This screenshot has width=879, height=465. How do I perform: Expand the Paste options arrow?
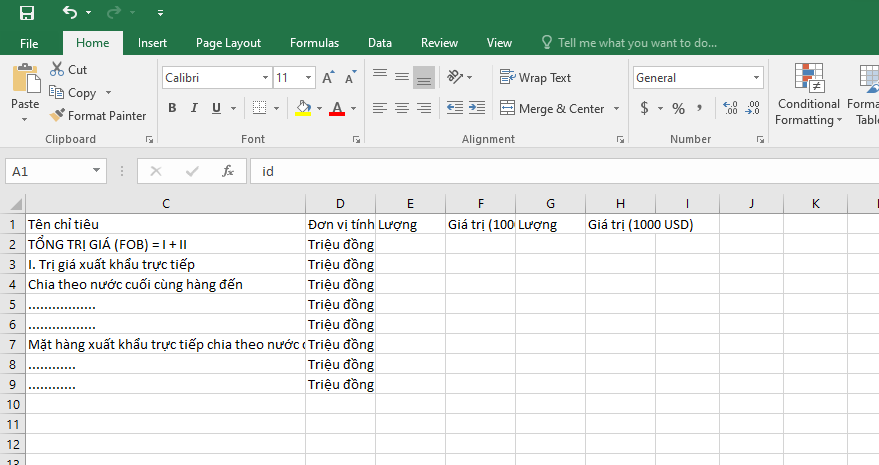25,119
